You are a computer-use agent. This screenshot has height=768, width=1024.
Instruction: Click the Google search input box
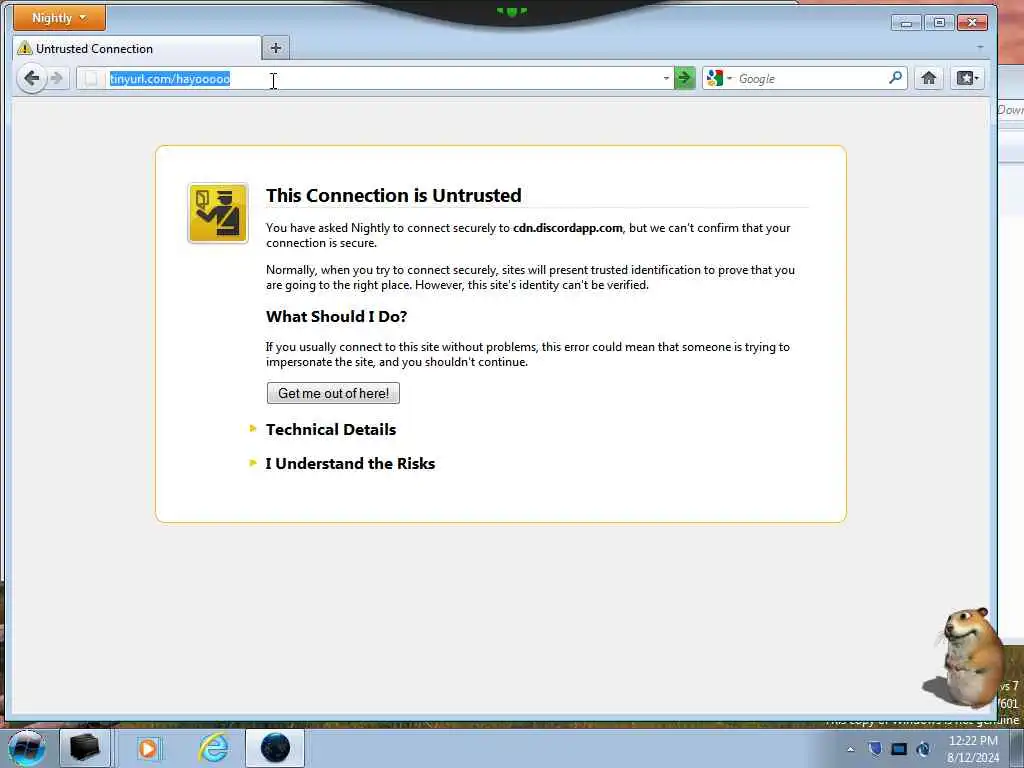point(811,78)
